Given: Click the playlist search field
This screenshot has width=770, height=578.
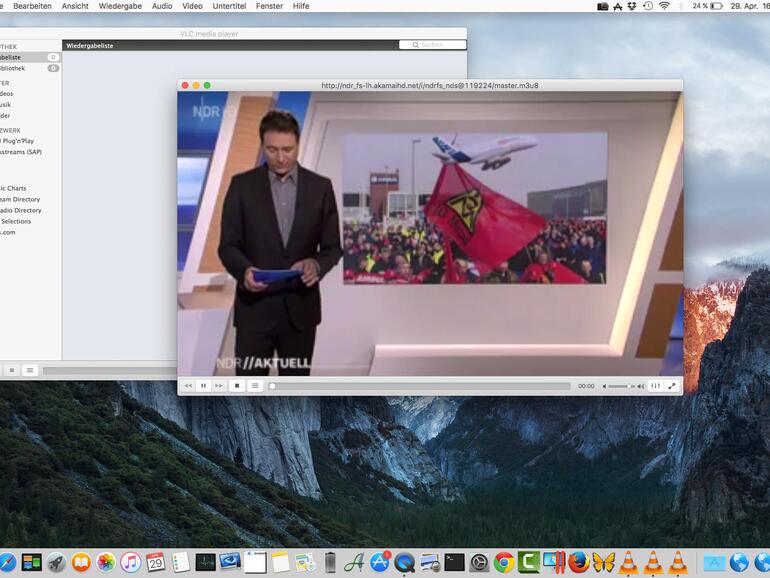Looking at the screenshot, I should [x=433, y=45].
